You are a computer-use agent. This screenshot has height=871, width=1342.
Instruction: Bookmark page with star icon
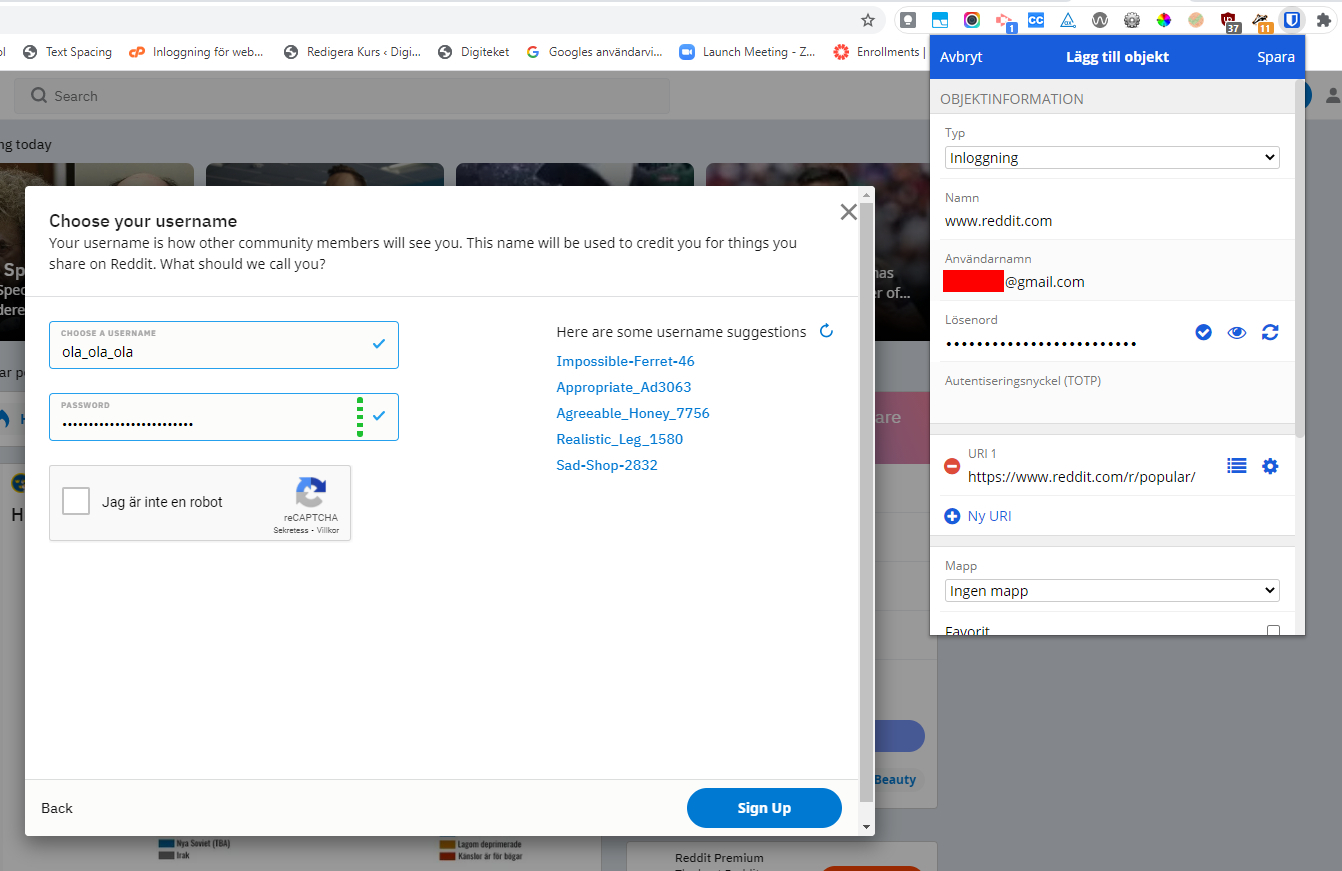point(868,20)
